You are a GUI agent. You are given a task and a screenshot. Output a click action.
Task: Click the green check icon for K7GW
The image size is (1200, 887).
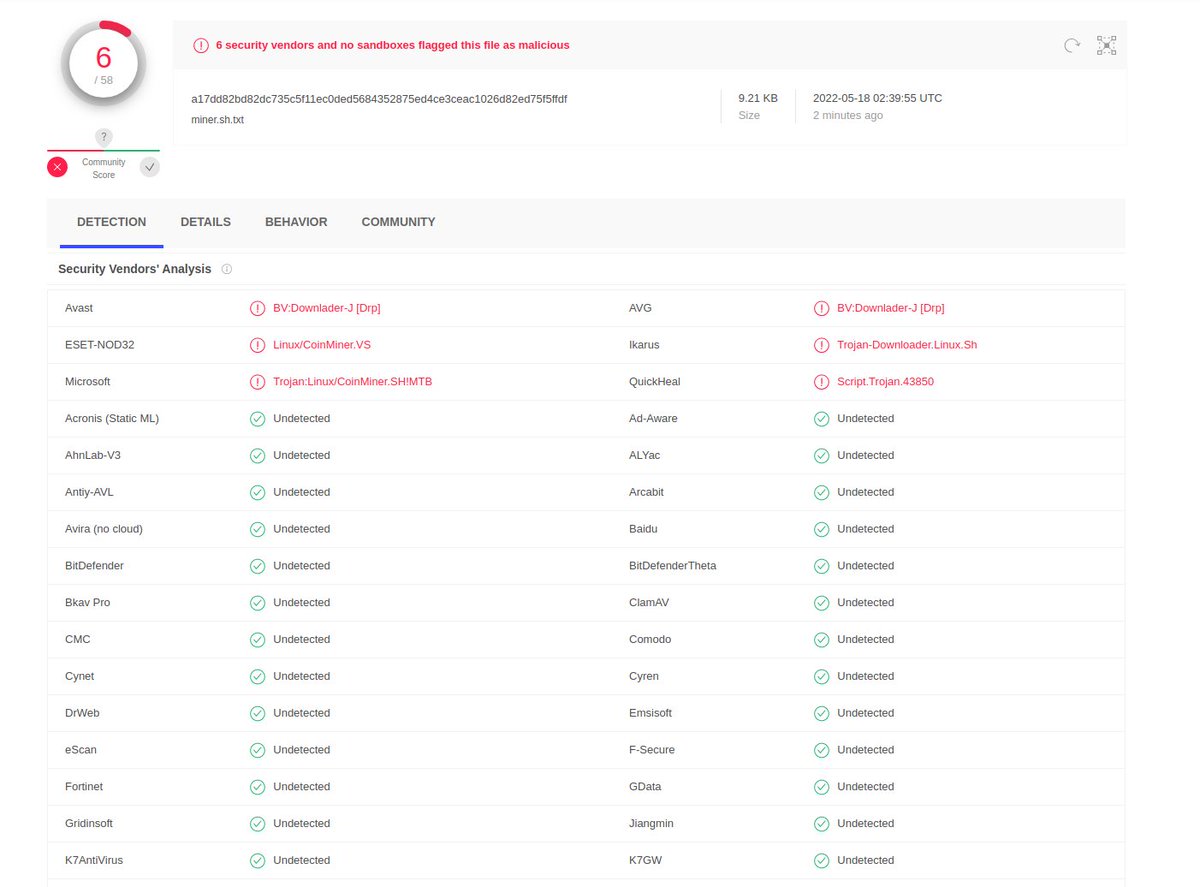coord(821,860)
